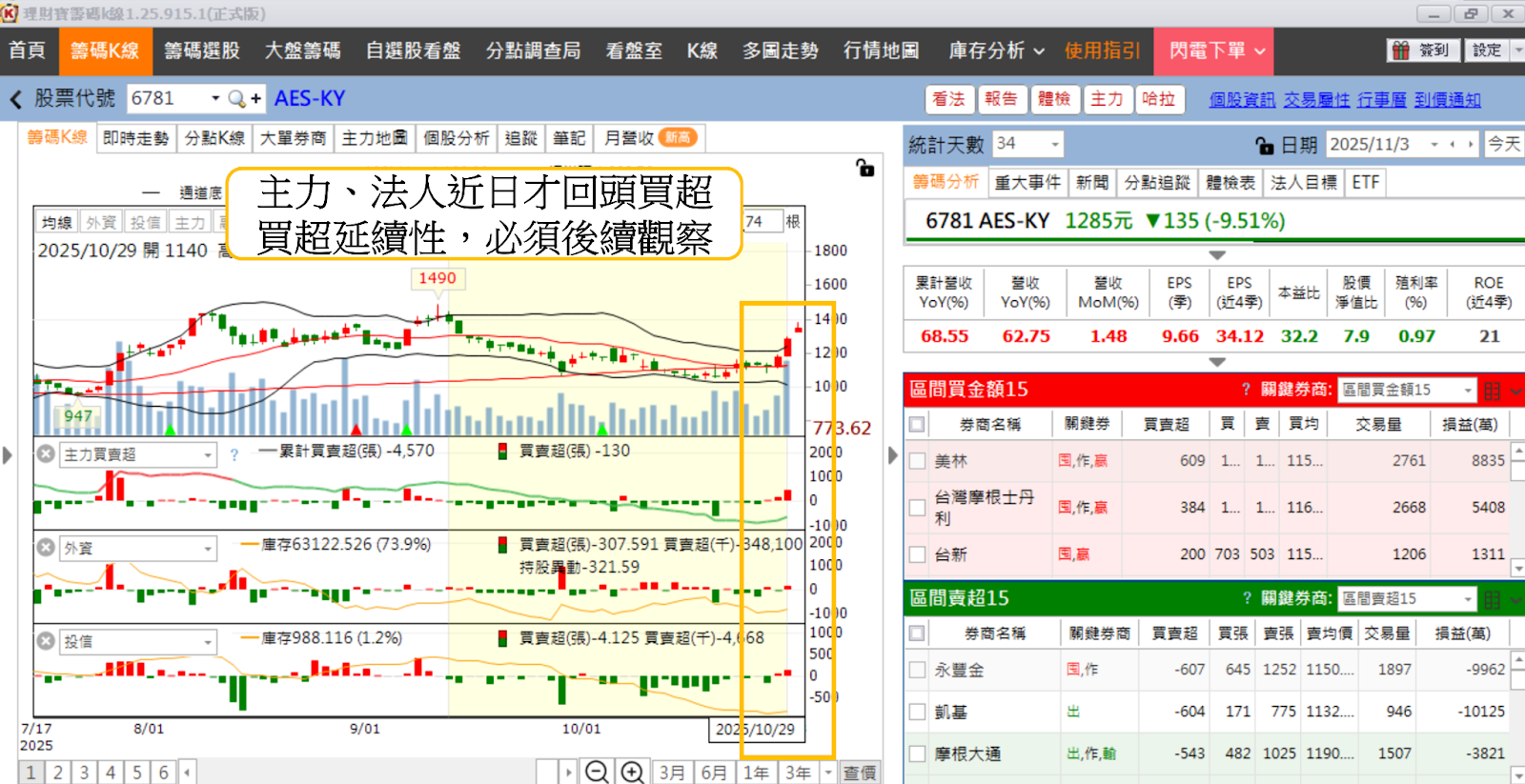Click the zoom out magnifier below the chart
Screen dimensions: 1525x784
pyautogui.click(x=597, y=772)
